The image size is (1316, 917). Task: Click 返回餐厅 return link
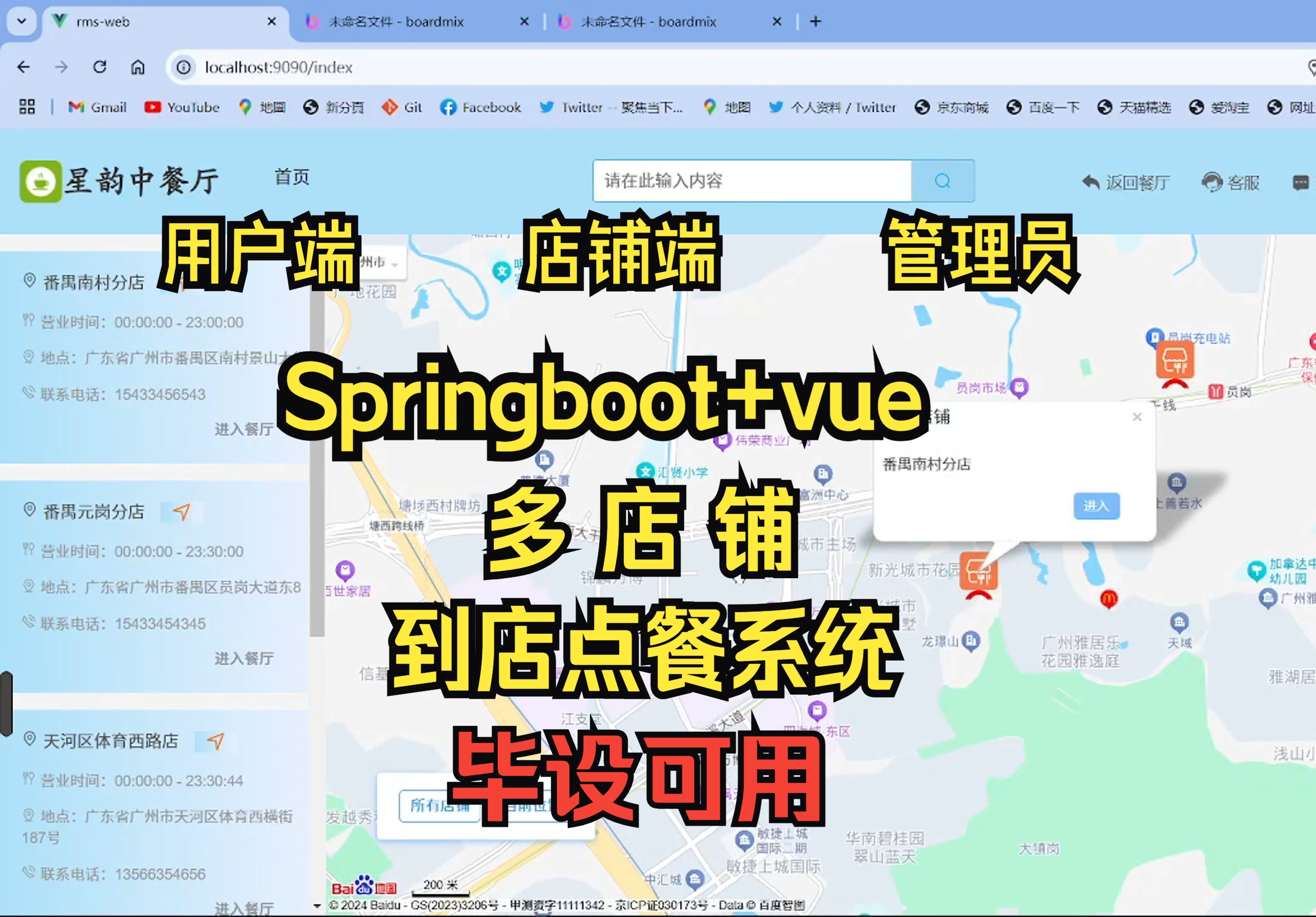click(1126, 183)
